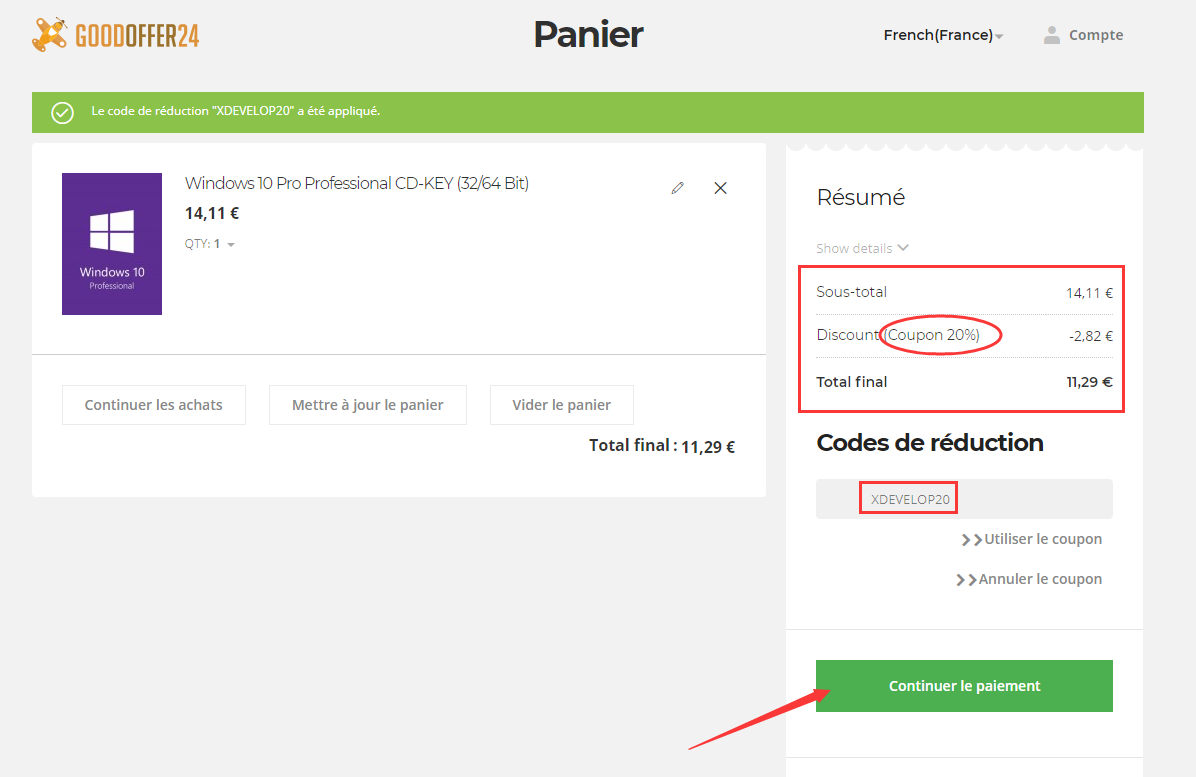Open the QTY quantity dropdown
Image resolution: width=1196 pixels, height=777 pixels.
click(210, 244)
